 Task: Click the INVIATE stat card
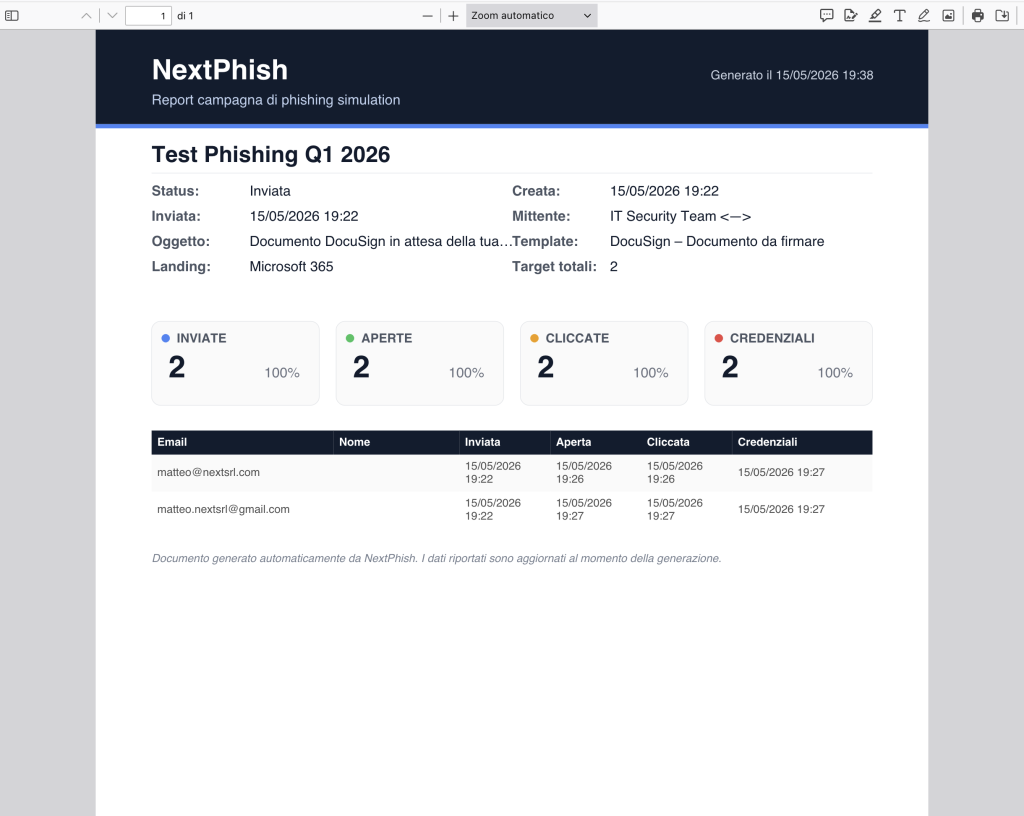click(236, 363)
